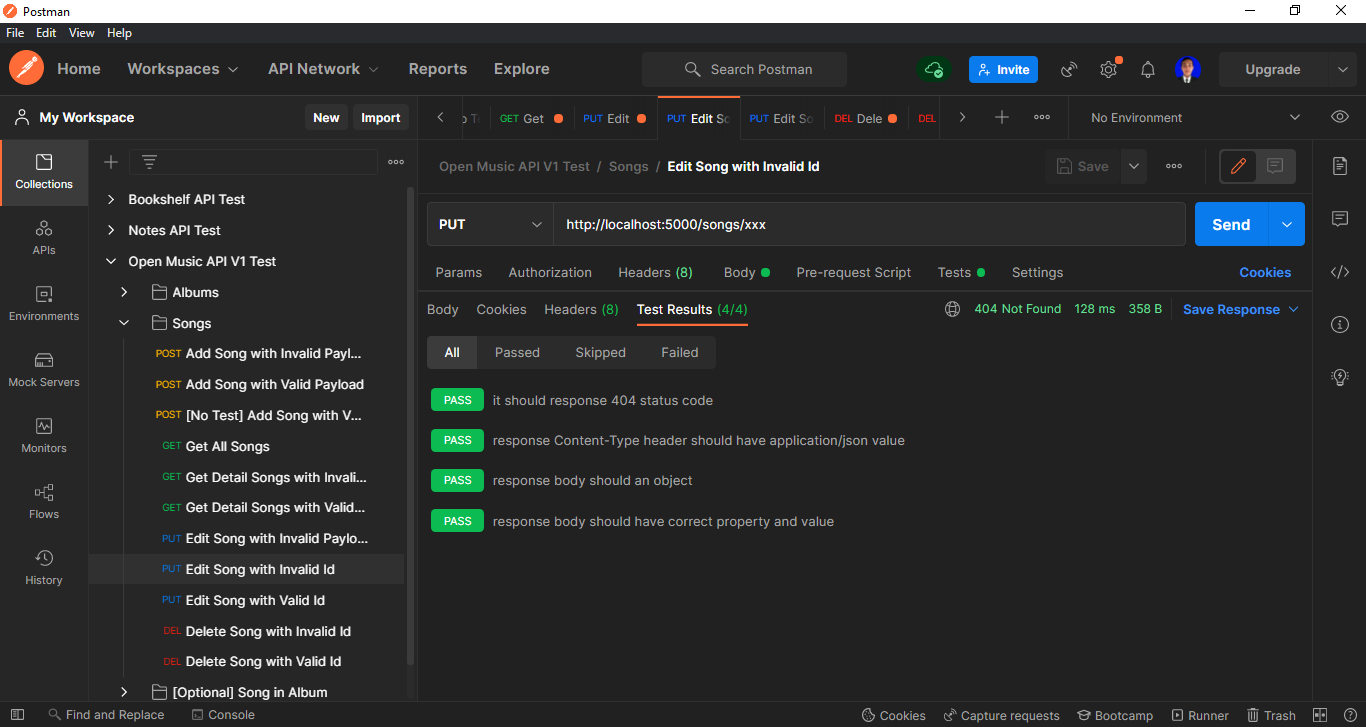Open the No Environment dropdown
The height and width of the screenshot is (727, 1366).
[x=1194, y=117]
